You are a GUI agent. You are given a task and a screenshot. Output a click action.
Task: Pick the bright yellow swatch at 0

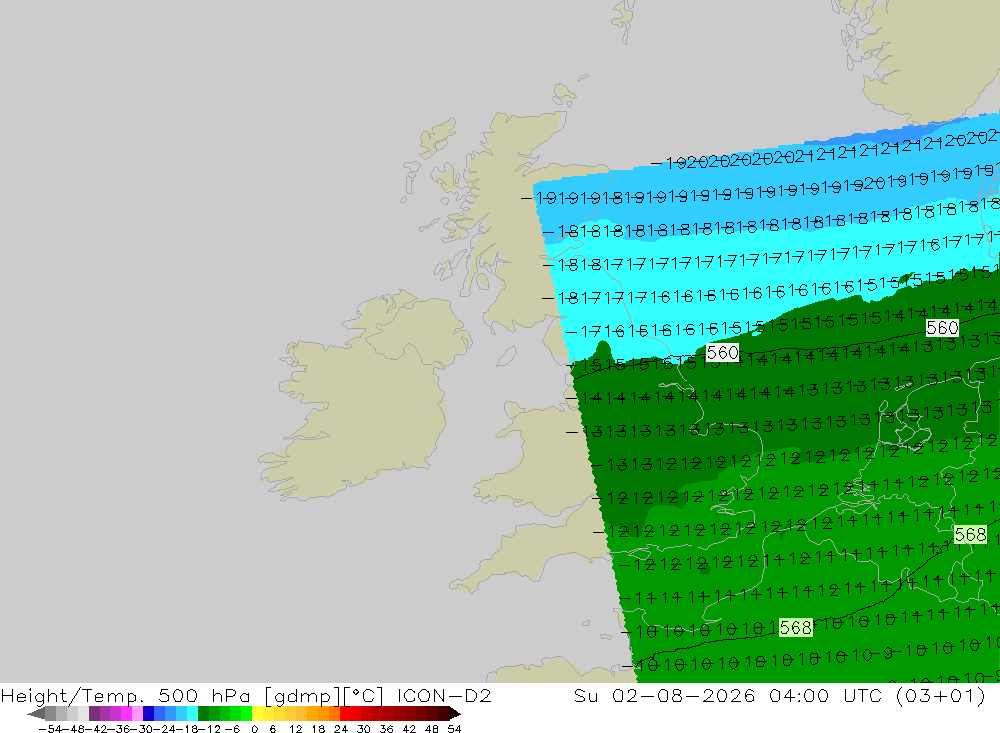click(x=258, y=714)
